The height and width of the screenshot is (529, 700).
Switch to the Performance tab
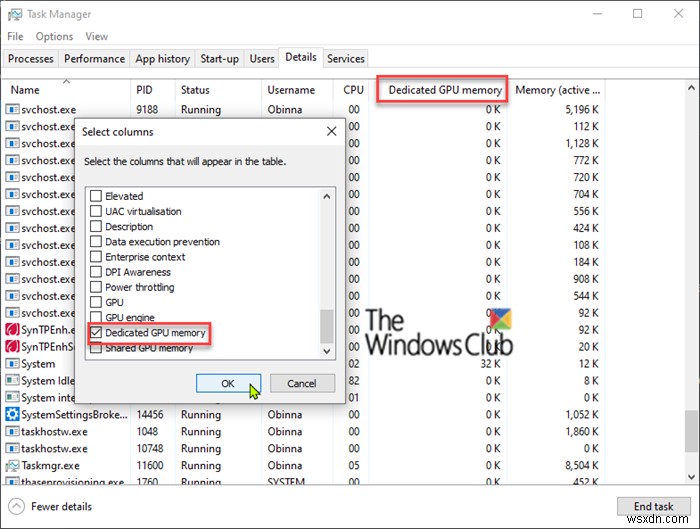(x=95, y=58)
